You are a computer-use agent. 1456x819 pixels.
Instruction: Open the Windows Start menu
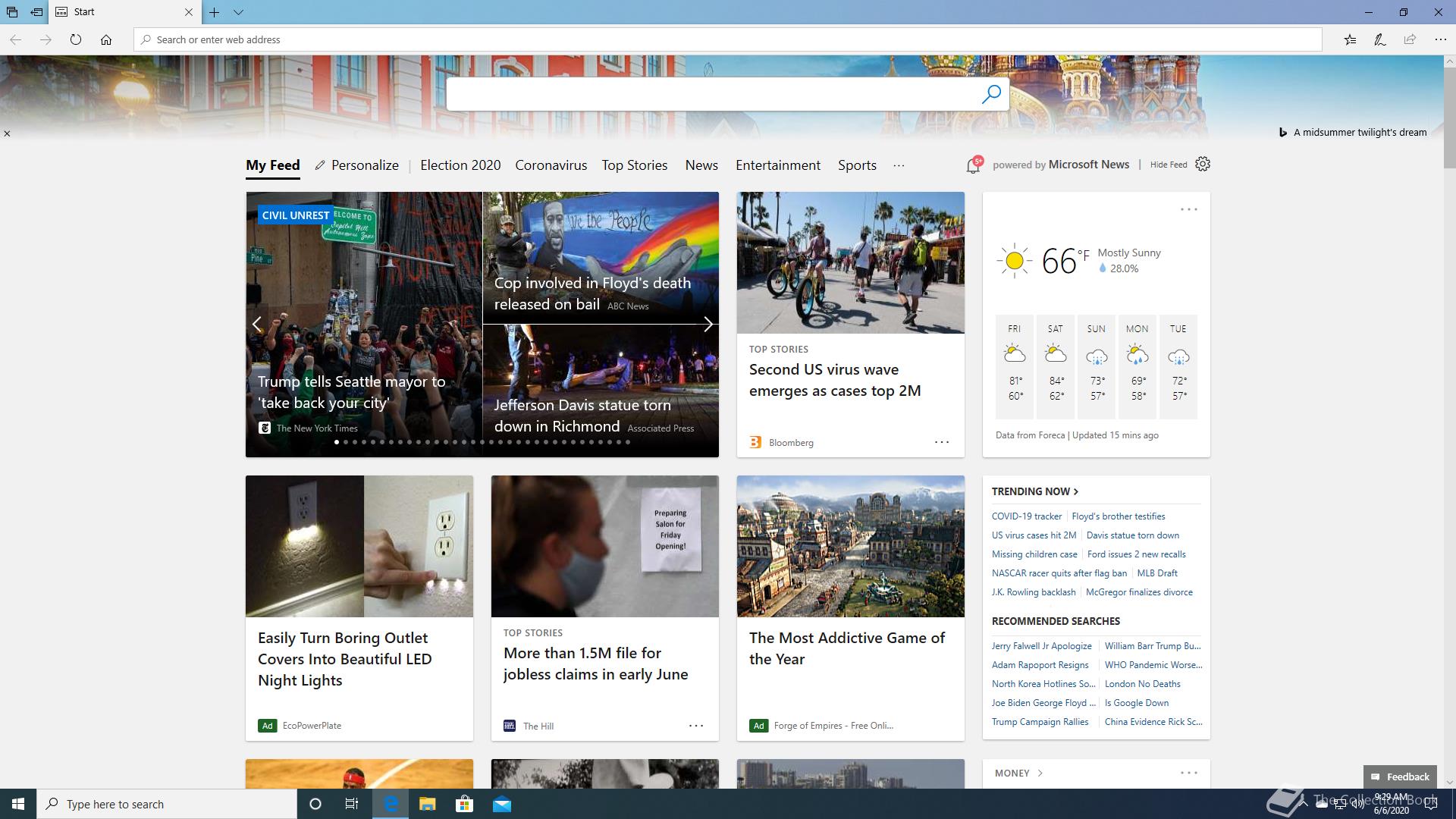pyautogui.click(x=18, y=804)
